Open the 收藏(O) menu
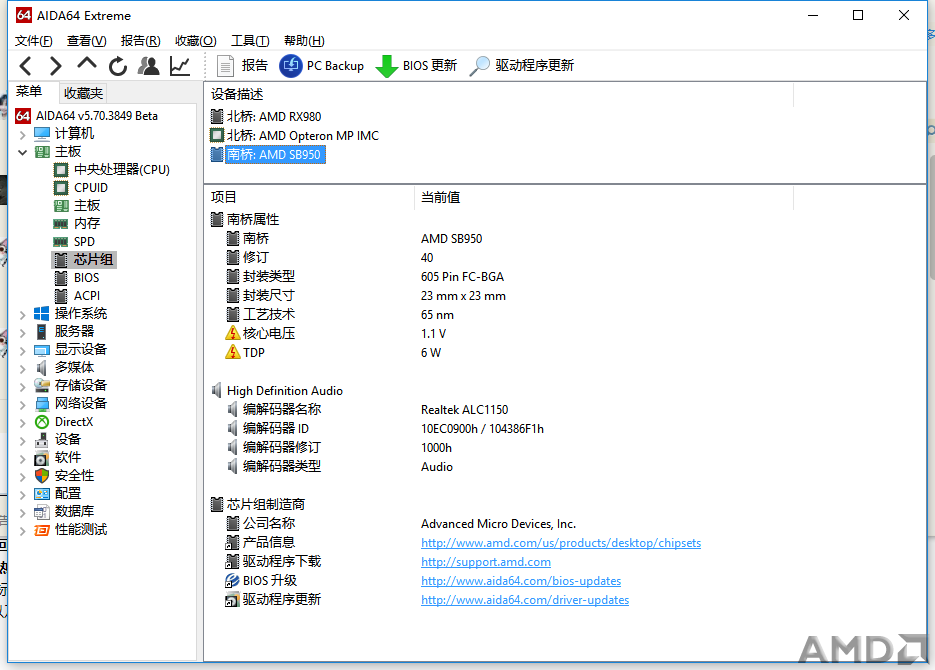 (x=196, y=41)
